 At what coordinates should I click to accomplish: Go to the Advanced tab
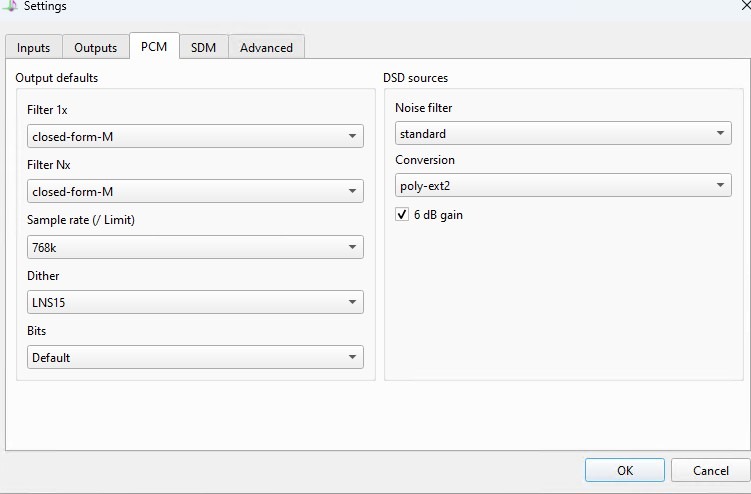click(266, 47)
